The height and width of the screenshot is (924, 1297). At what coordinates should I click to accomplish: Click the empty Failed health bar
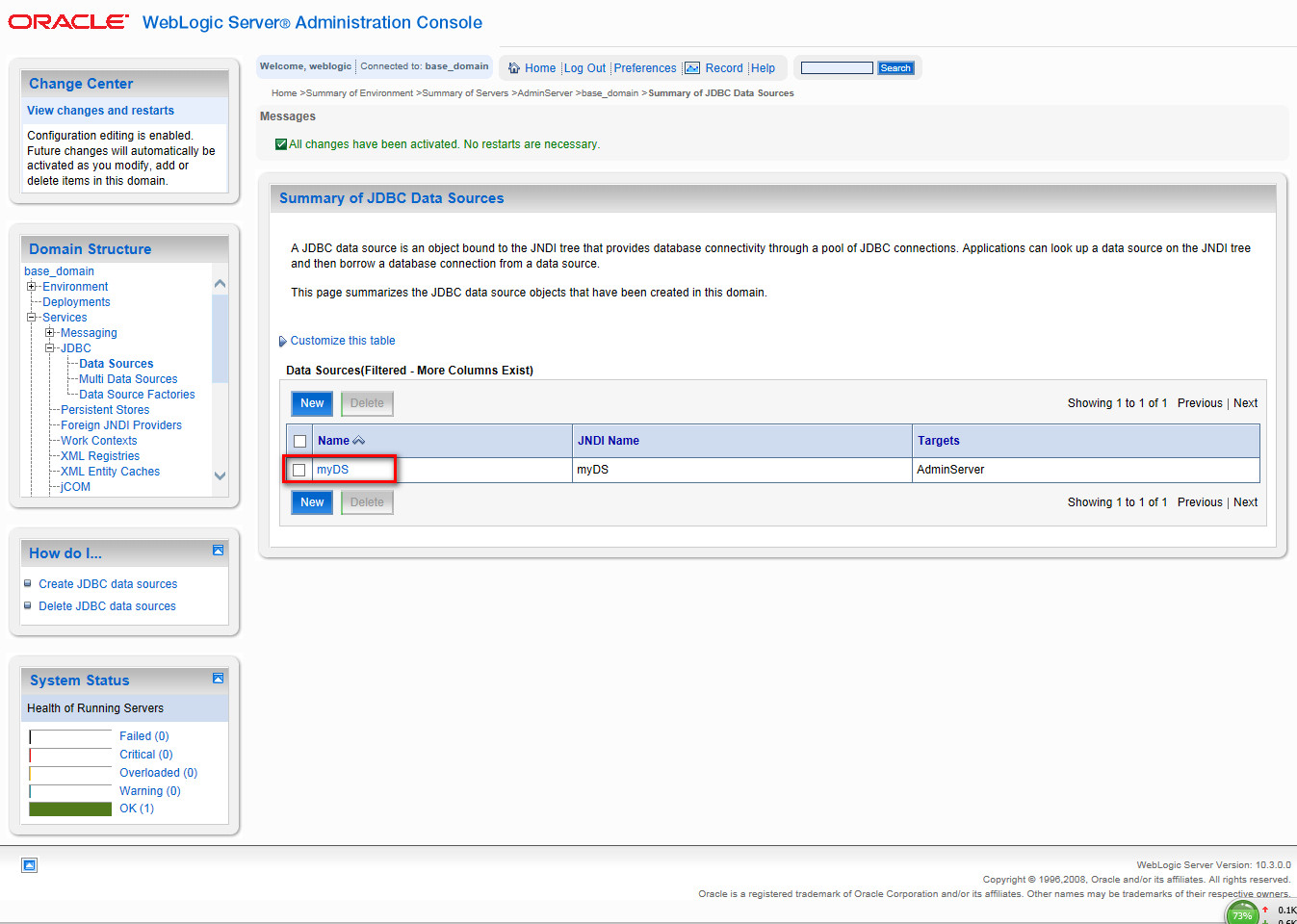tap(70, 736)
